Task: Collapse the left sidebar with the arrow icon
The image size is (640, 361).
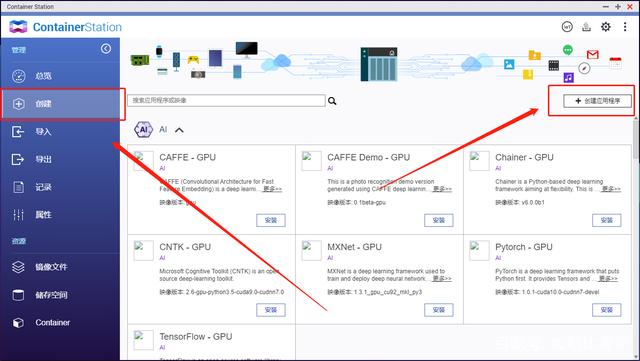Action: pos(106,49)
